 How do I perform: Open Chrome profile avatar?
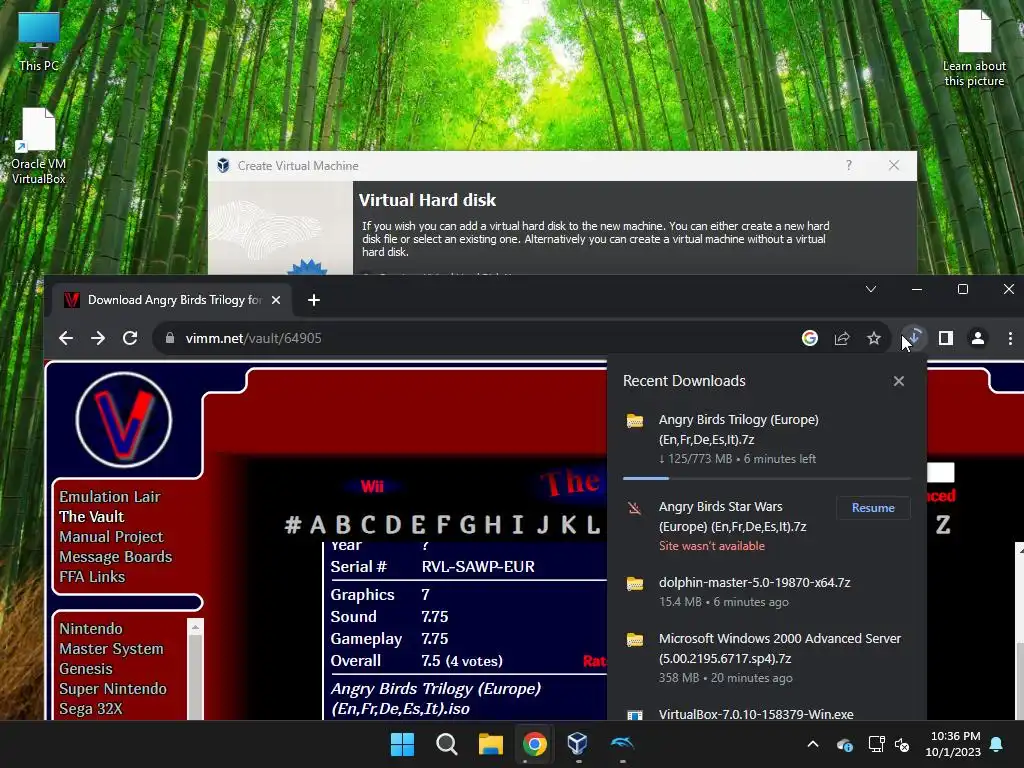tap(978, 338)
